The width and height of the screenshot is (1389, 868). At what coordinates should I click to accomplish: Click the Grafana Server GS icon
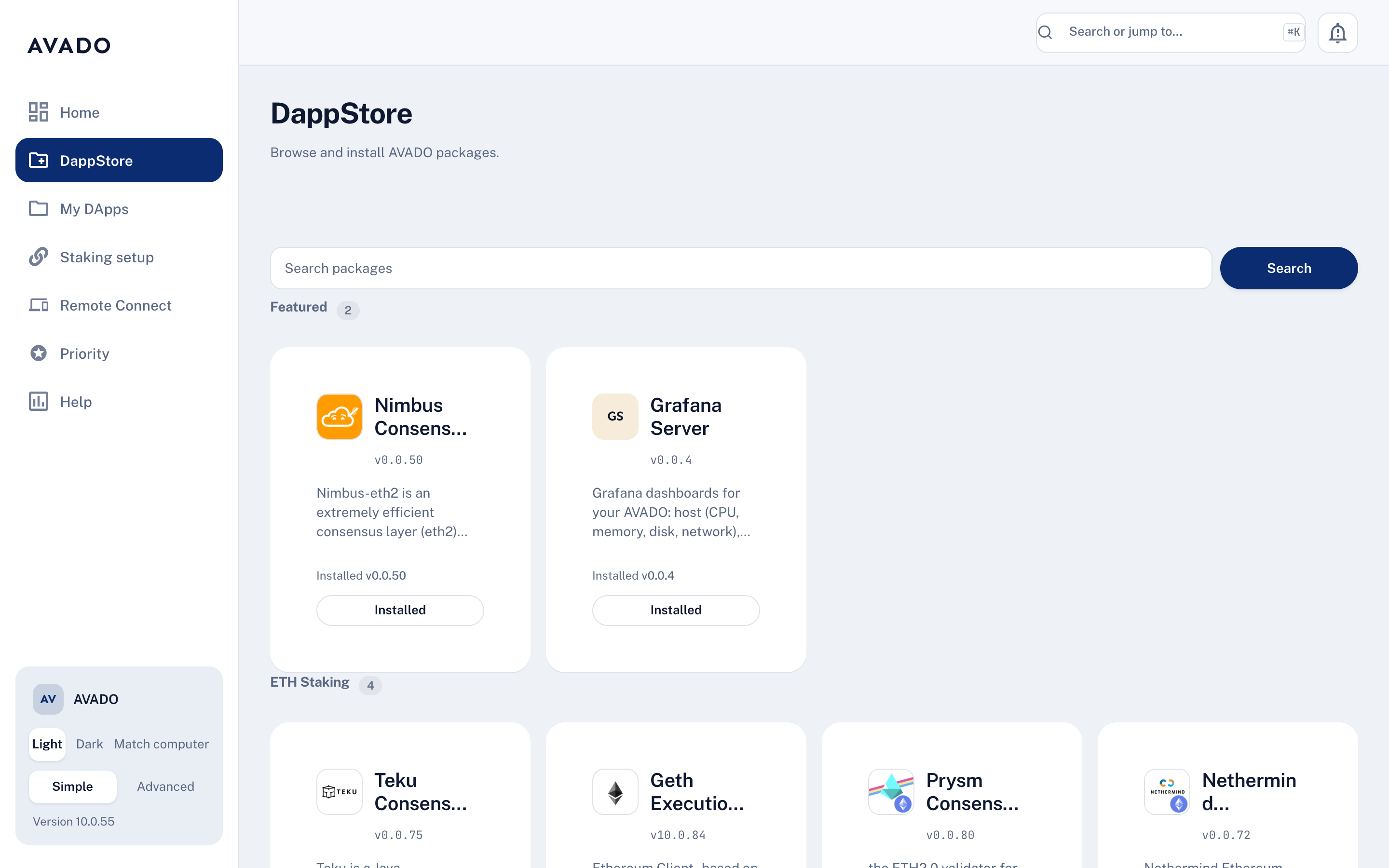(x=615, y=416)
